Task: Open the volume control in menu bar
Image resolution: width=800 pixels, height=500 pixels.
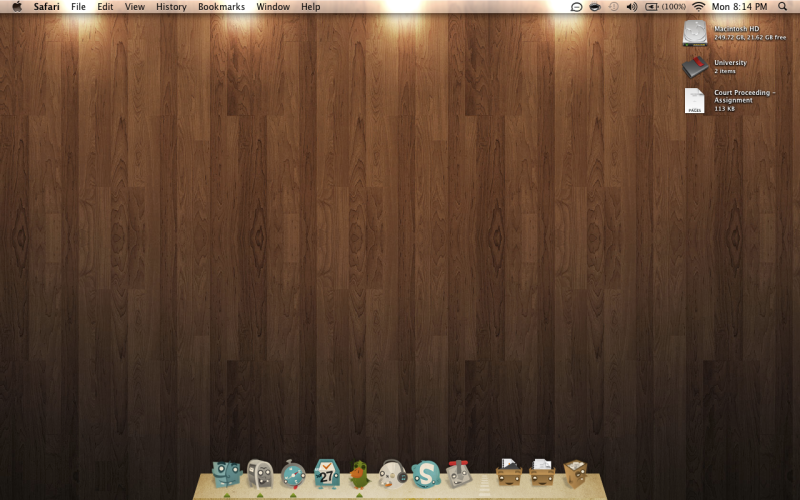Action: [632, 7]
